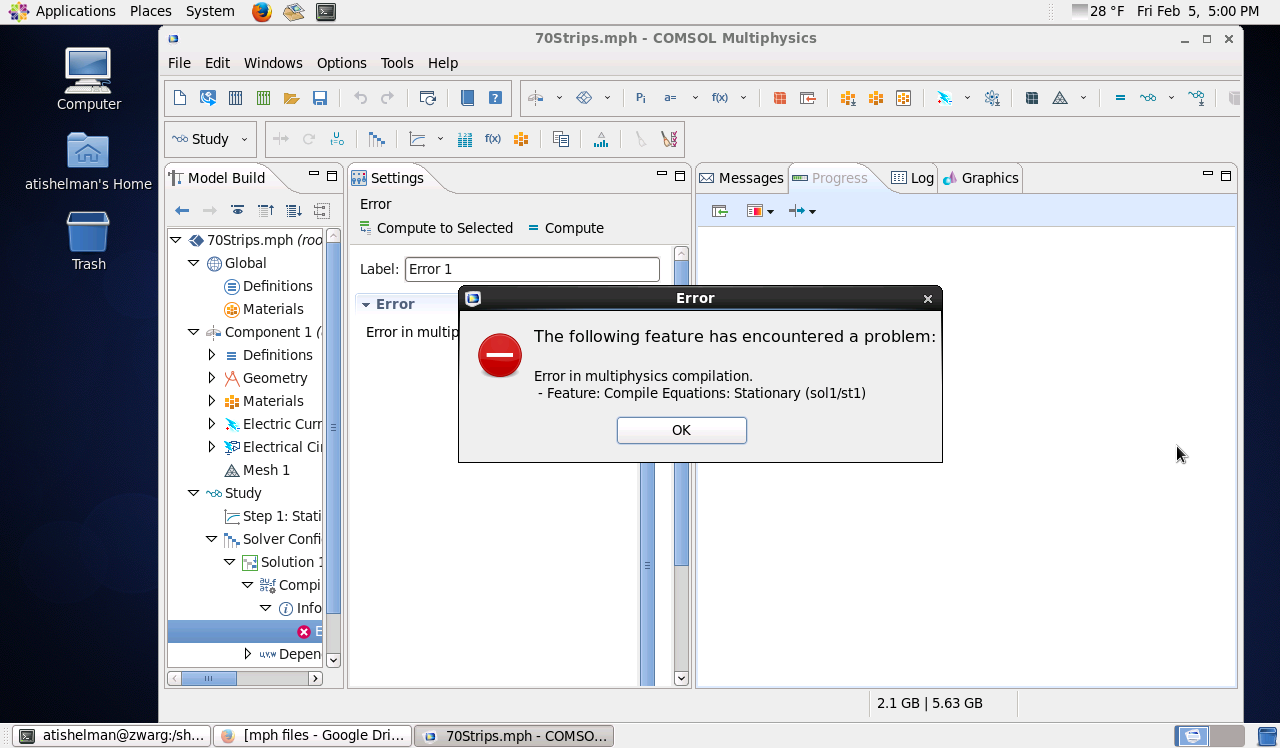
Task: Open atishelman's Home desktop icon
Action: point(88,162)
